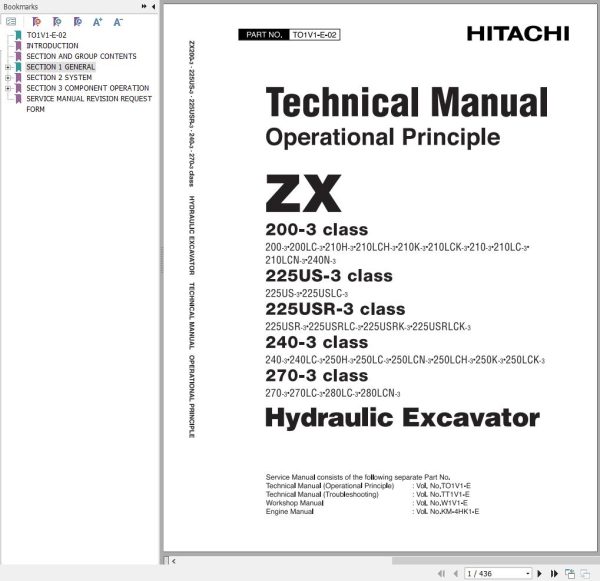Image resolution: width=600 pixels, height=581 pixels.
Task: Click the Bookmarks panel title
Action: [x=21, y=7]
